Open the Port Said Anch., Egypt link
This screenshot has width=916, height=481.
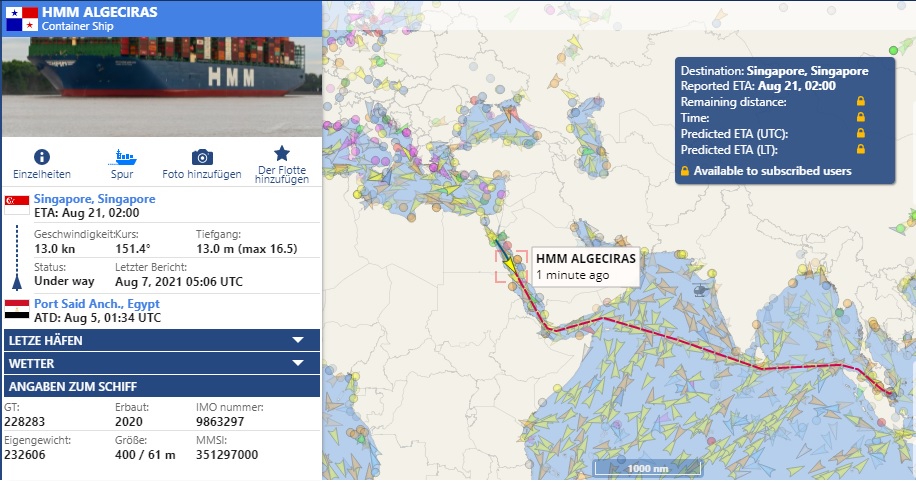click(97, 304)
